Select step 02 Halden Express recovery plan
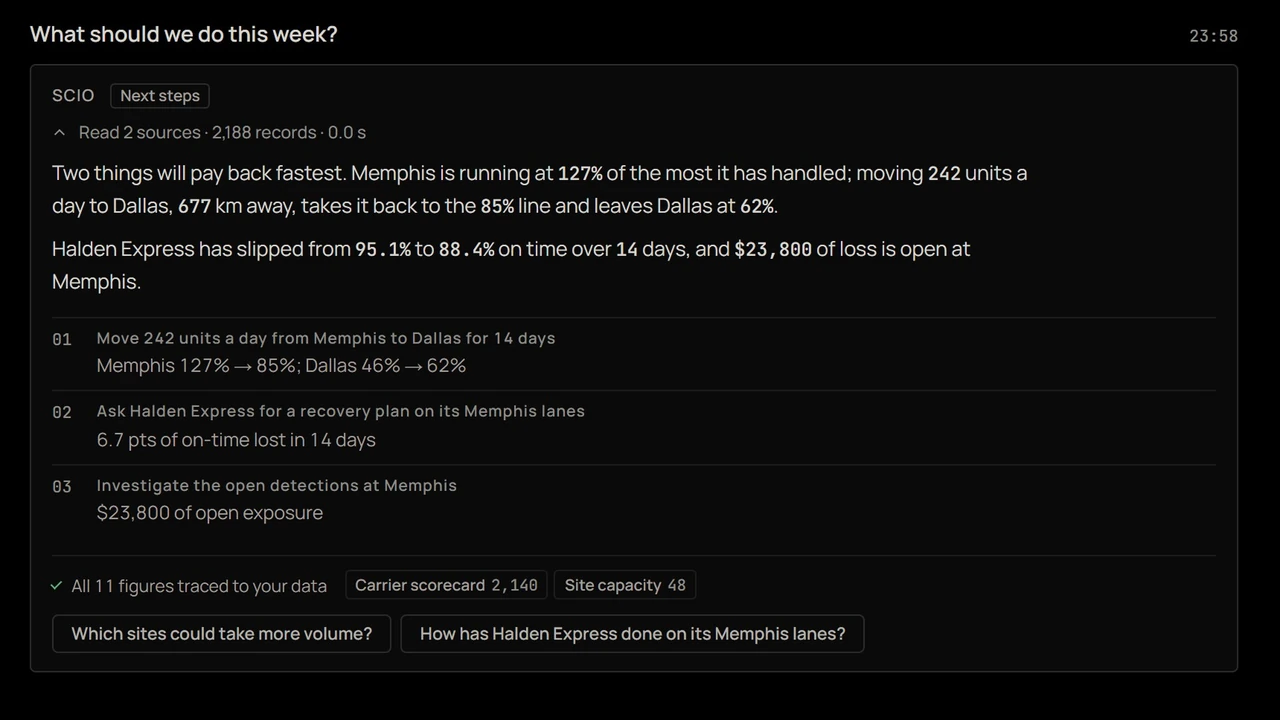 coord(634,427)
